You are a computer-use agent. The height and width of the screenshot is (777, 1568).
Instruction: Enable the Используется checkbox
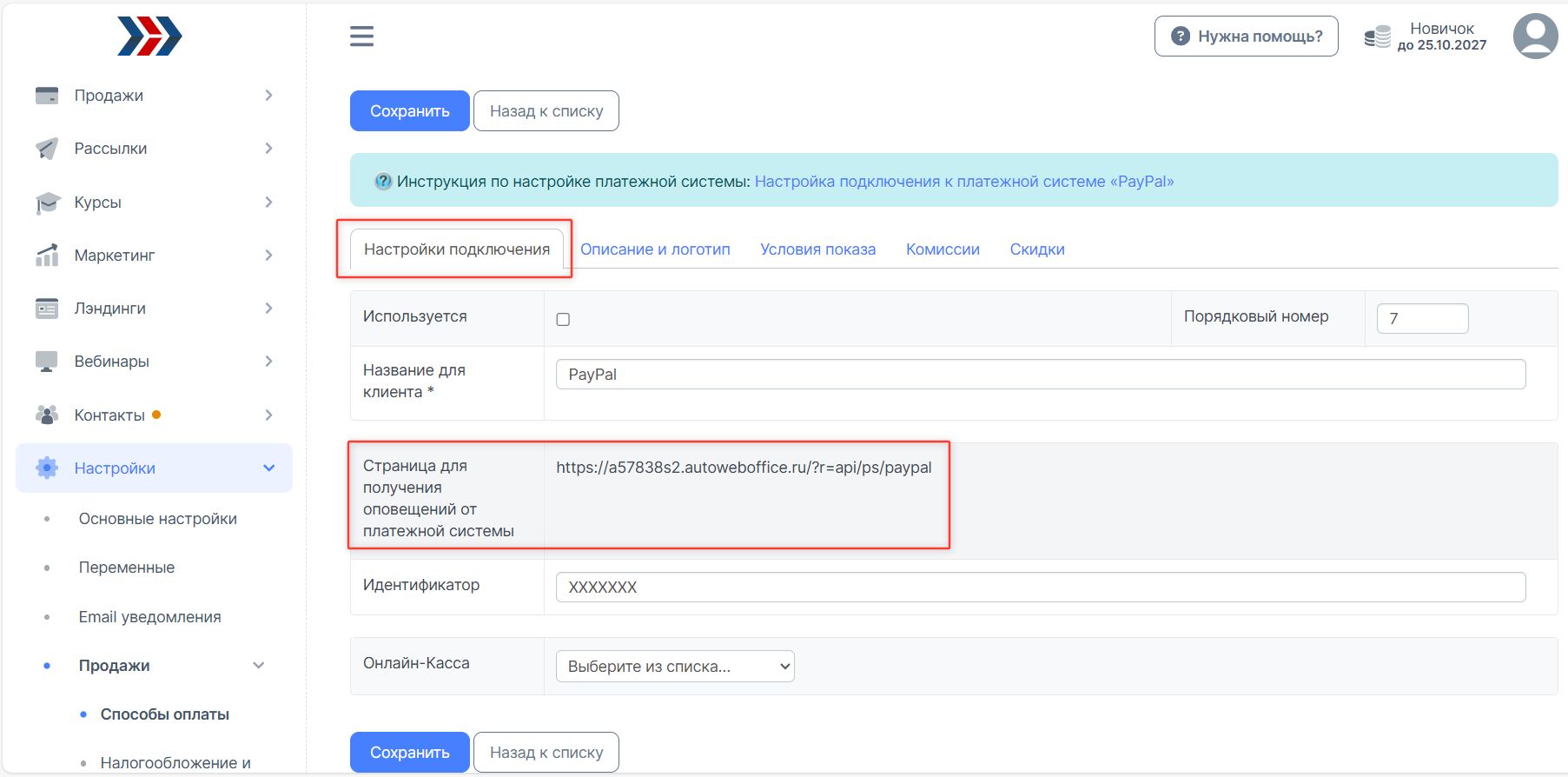click(x=563, y=320)
